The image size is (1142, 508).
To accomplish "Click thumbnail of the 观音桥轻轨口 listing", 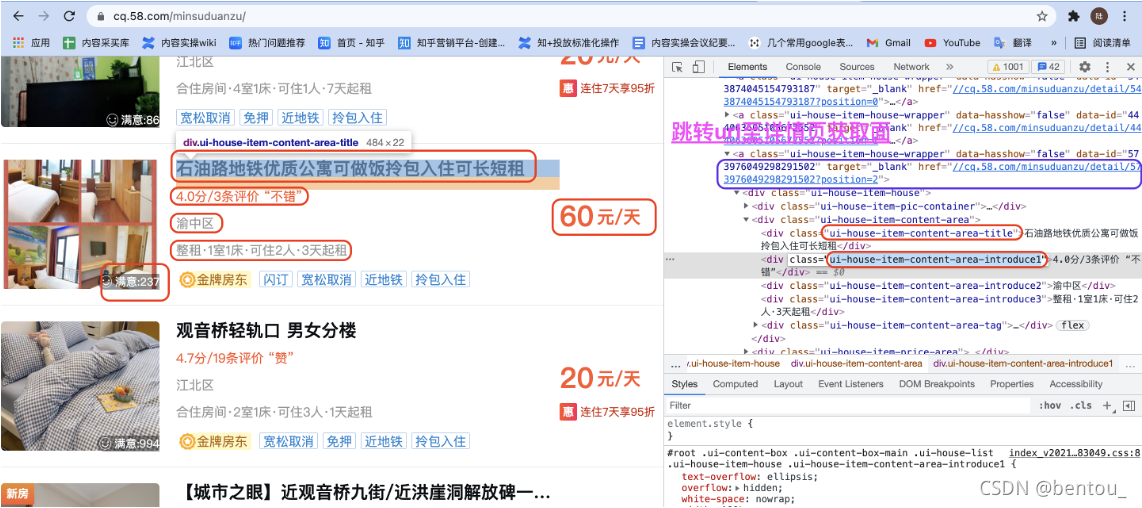I will (x=81, y=386).
